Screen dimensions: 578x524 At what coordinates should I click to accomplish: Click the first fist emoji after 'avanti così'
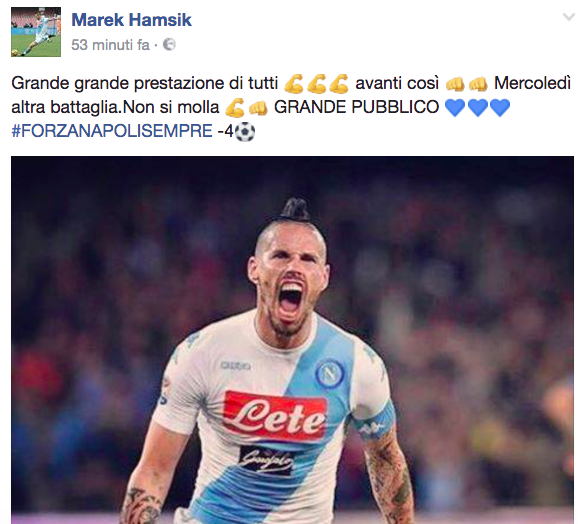(455, 84)
